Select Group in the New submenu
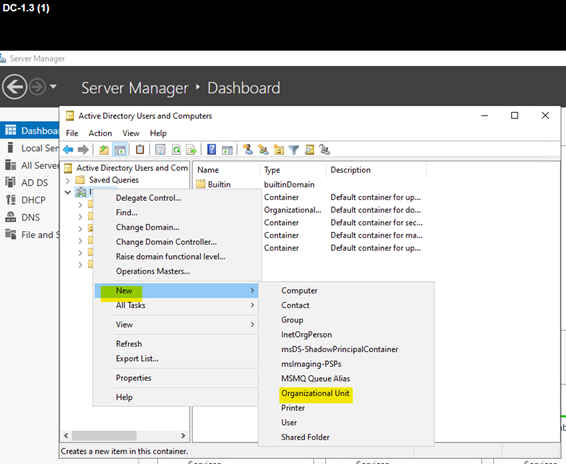The image size is (566, 464). point(346,320)
